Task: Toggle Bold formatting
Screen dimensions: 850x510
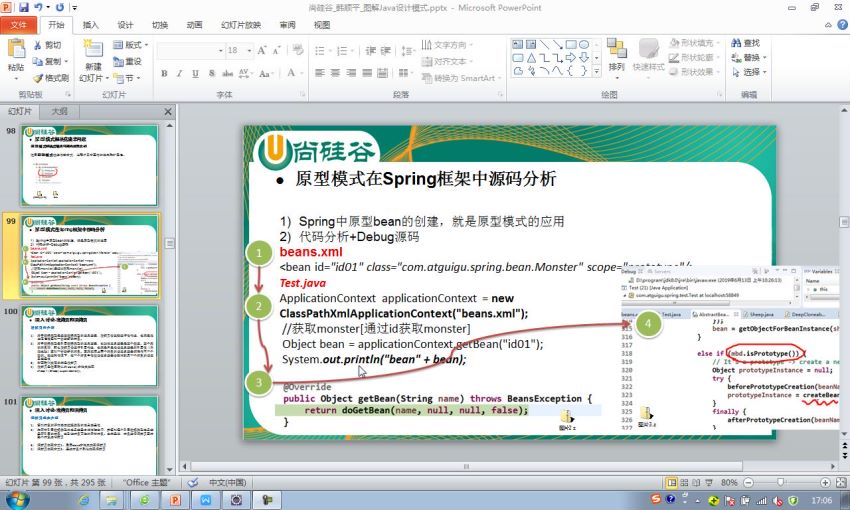Action: (x=165, y=73)
